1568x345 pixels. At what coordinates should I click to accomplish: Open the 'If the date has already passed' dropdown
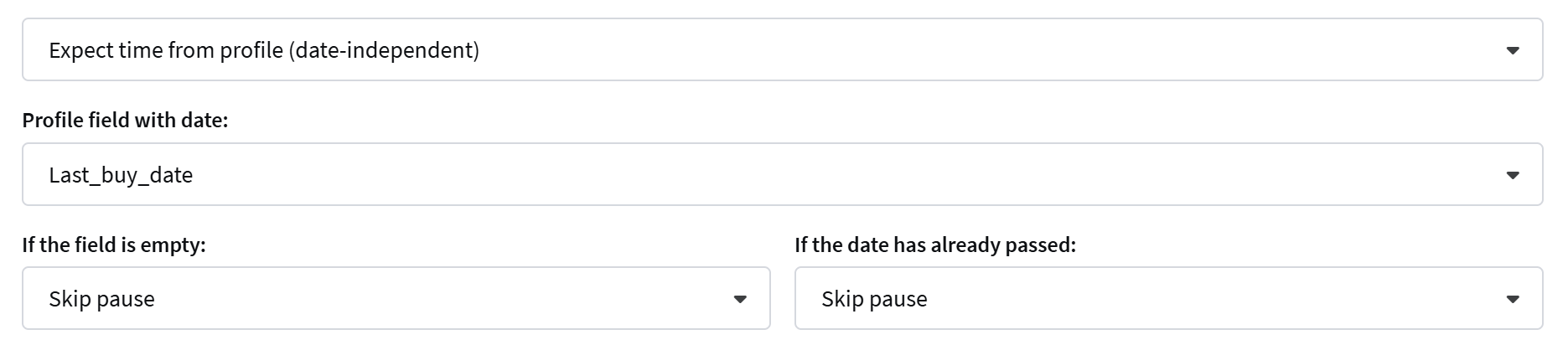point(1168,299)
